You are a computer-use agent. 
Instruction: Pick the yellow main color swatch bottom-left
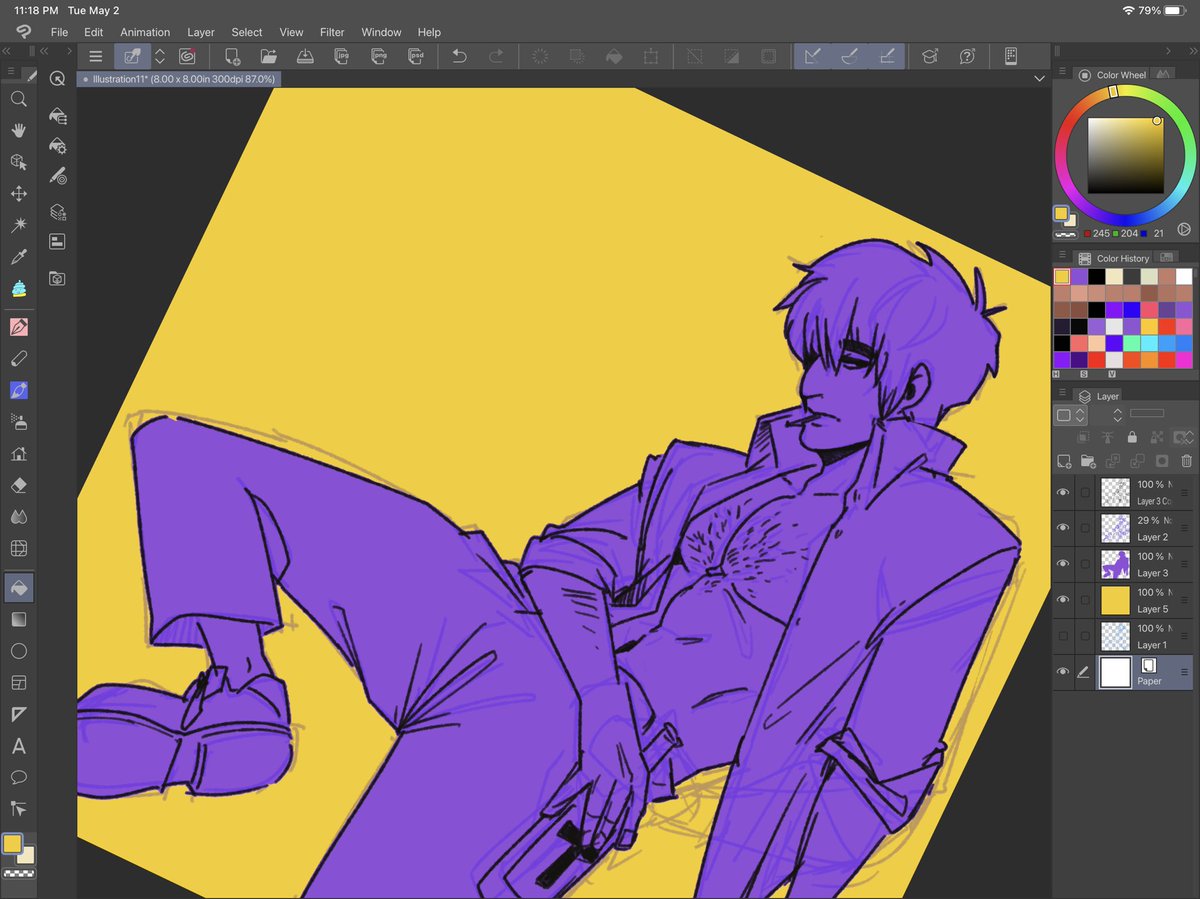point(12,844)
